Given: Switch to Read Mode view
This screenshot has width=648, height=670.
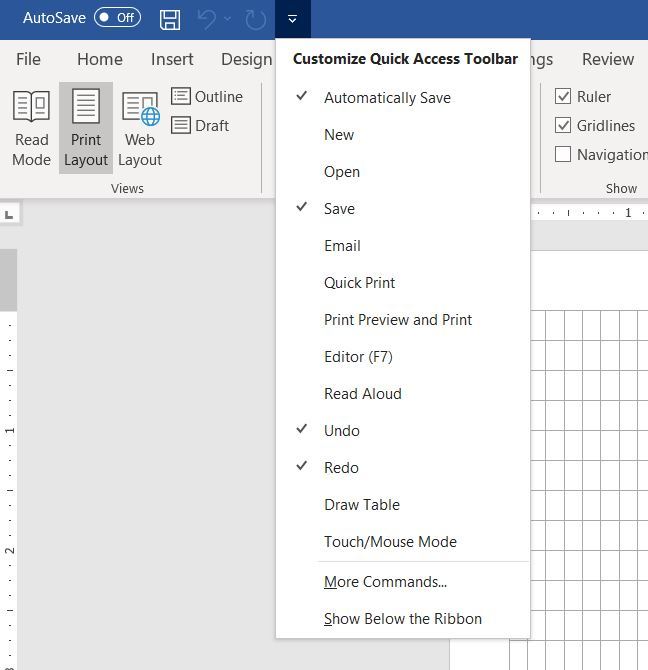Looking at the screenshot, I should coord(31,128).
